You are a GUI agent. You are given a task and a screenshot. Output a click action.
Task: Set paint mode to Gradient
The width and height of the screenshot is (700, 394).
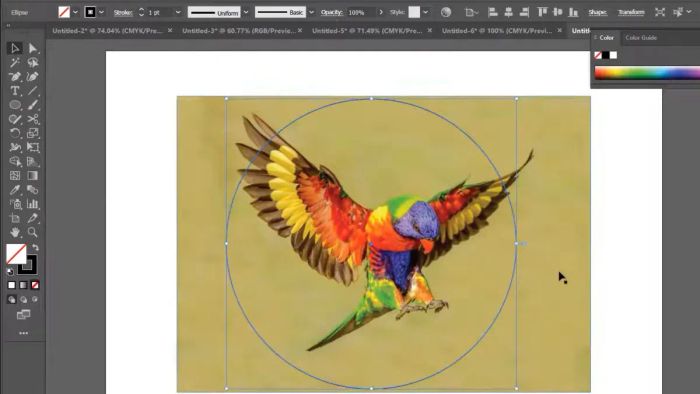click(x=23, y=285)
